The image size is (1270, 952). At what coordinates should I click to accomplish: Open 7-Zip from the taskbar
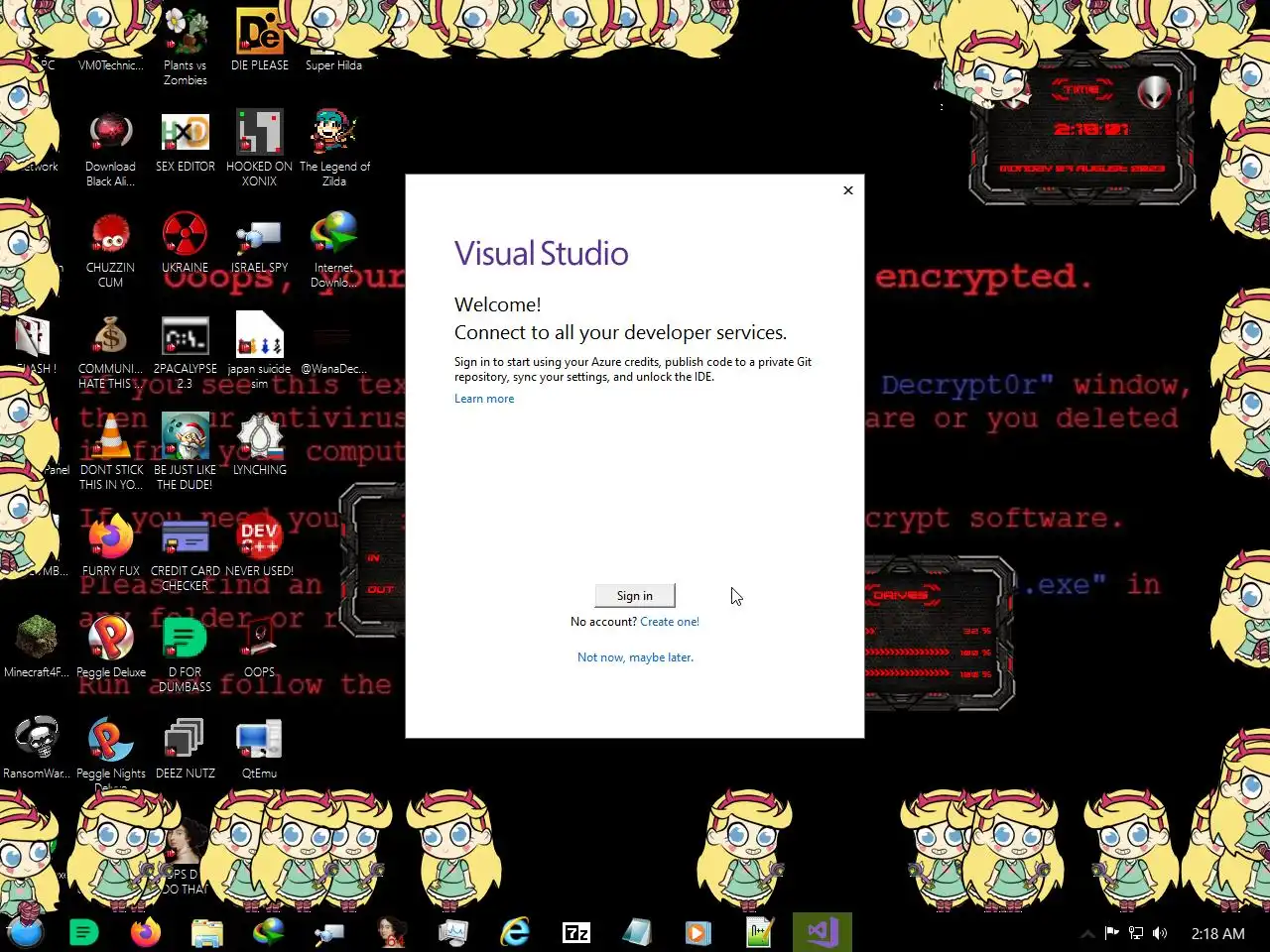tap(576, 932)
